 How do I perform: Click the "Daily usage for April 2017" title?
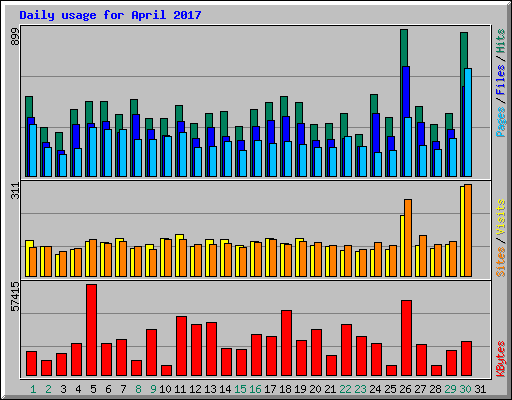(x=110, y=15)
